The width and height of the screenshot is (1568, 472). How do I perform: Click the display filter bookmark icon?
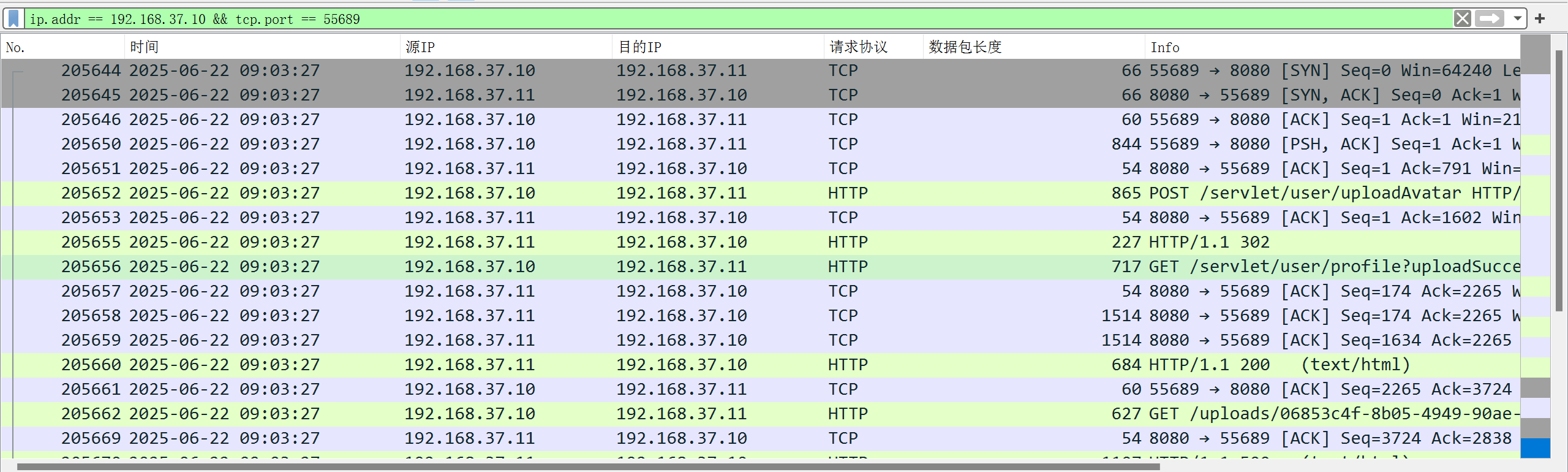coord(13,19)
